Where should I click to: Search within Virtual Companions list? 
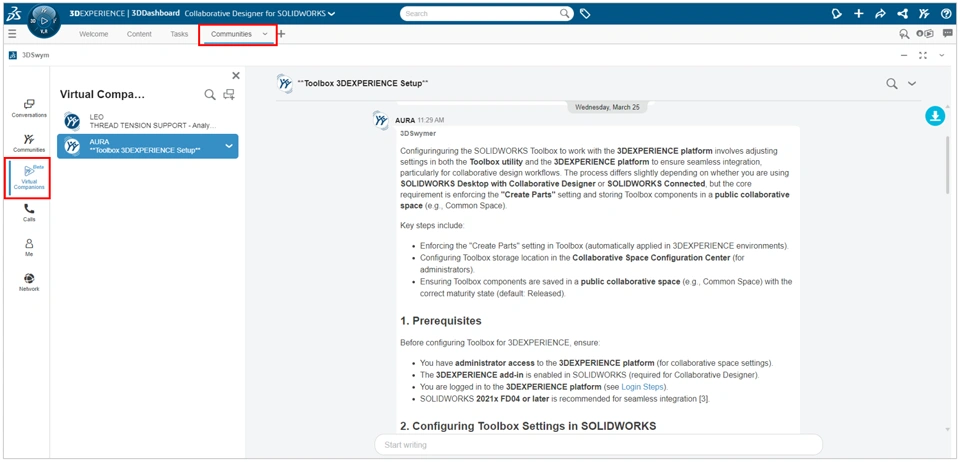click(209, 94)
